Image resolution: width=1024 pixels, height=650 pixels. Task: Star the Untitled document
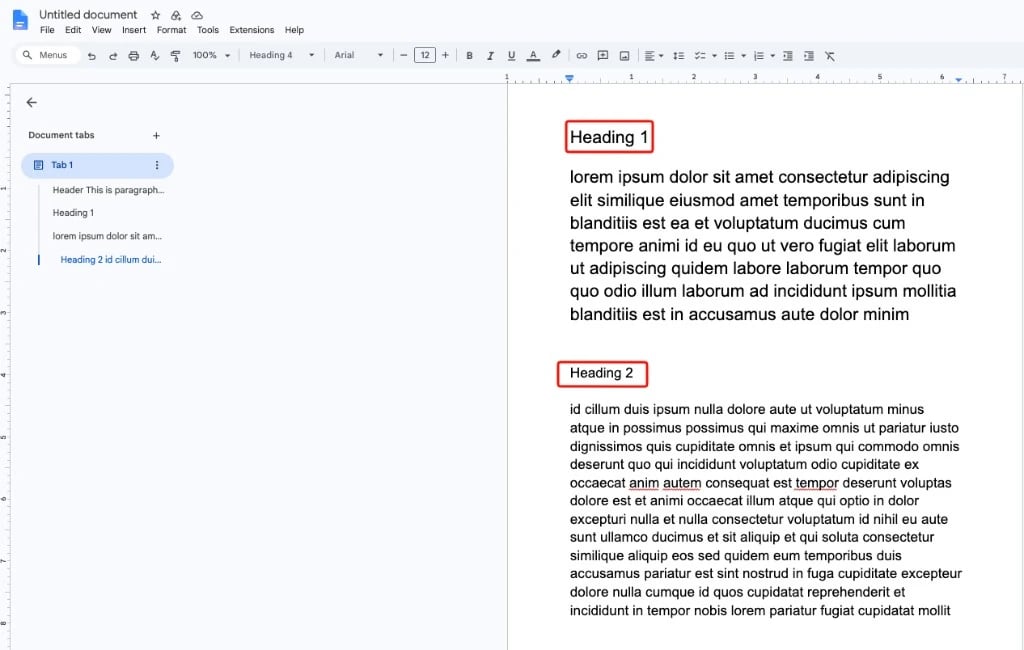click(x=155, y=15)
